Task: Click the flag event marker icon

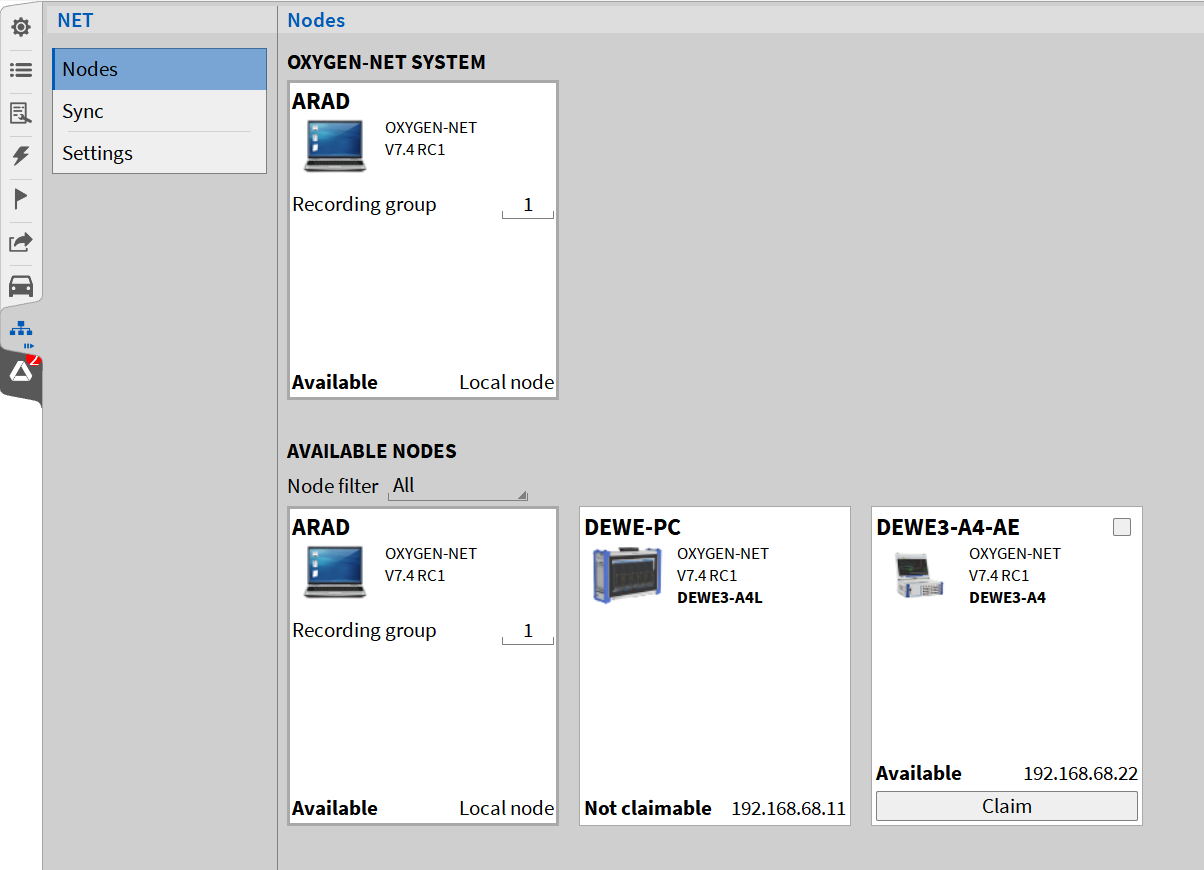Action: click(21, 199)
